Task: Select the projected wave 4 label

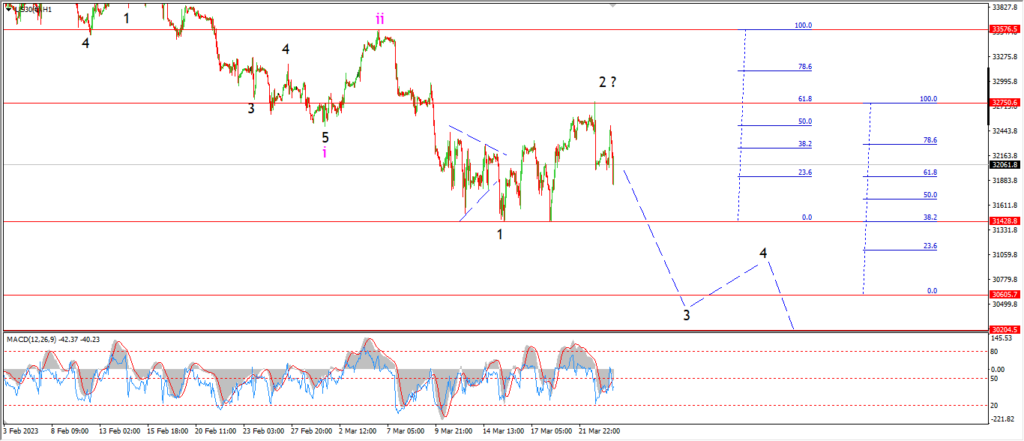Action: click(763, 253)
